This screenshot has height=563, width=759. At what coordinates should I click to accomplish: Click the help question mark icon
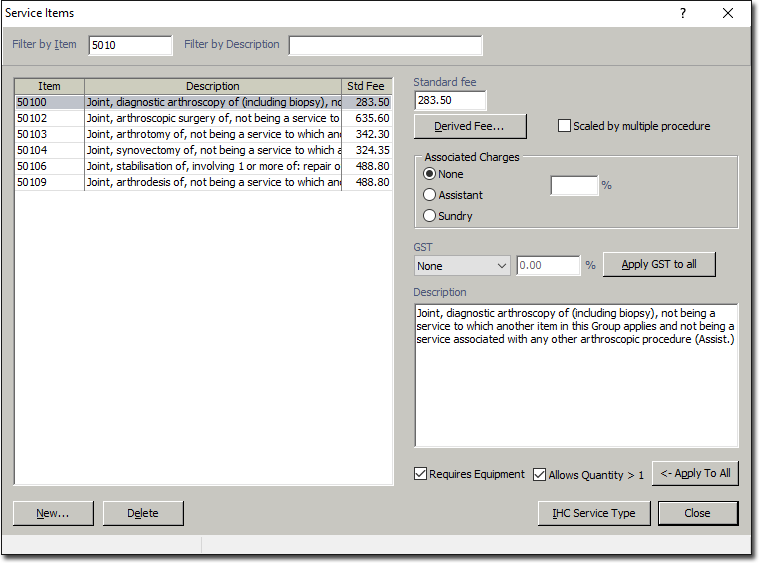pyautogui.click(x=683, y=13)
